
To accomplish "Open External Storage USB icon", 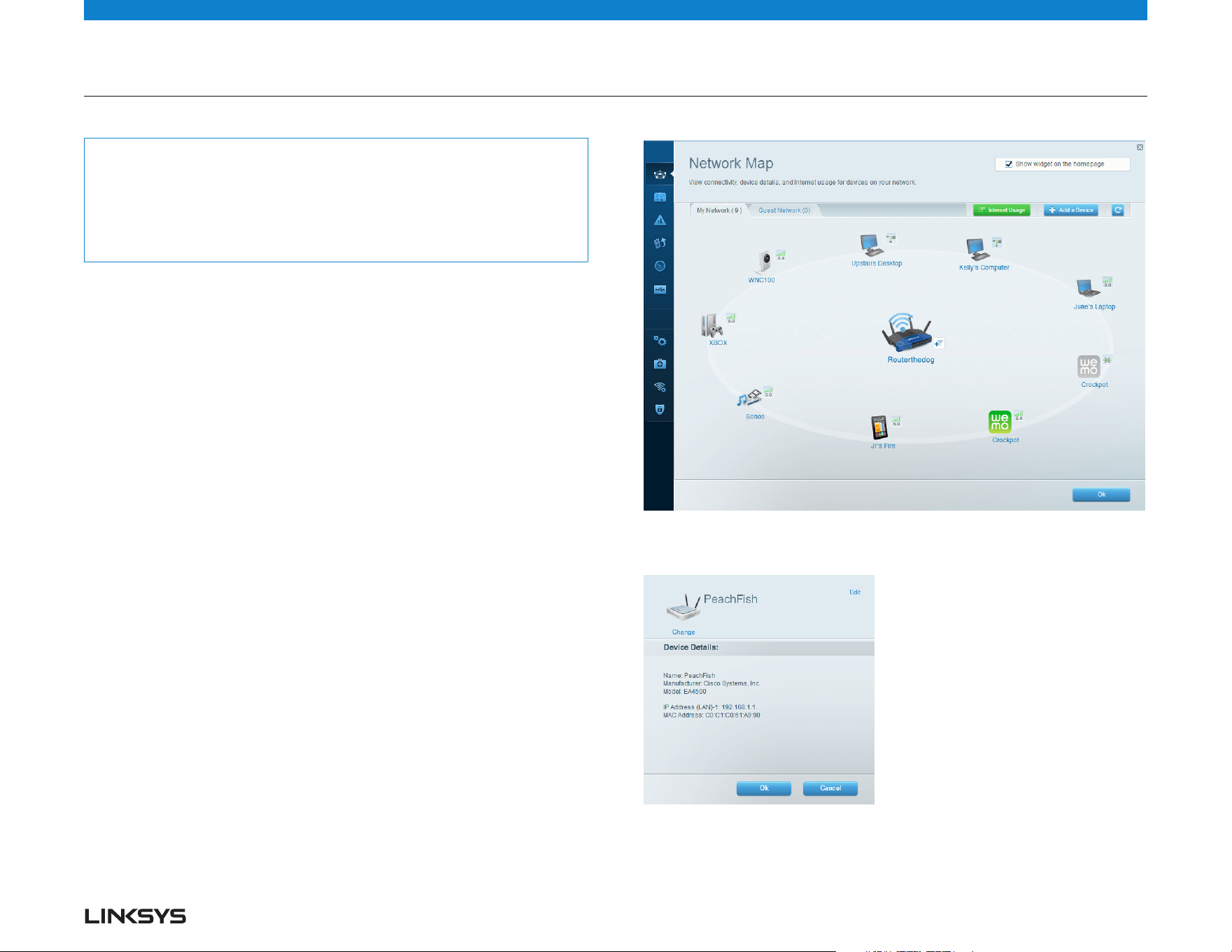I will 660,289.
